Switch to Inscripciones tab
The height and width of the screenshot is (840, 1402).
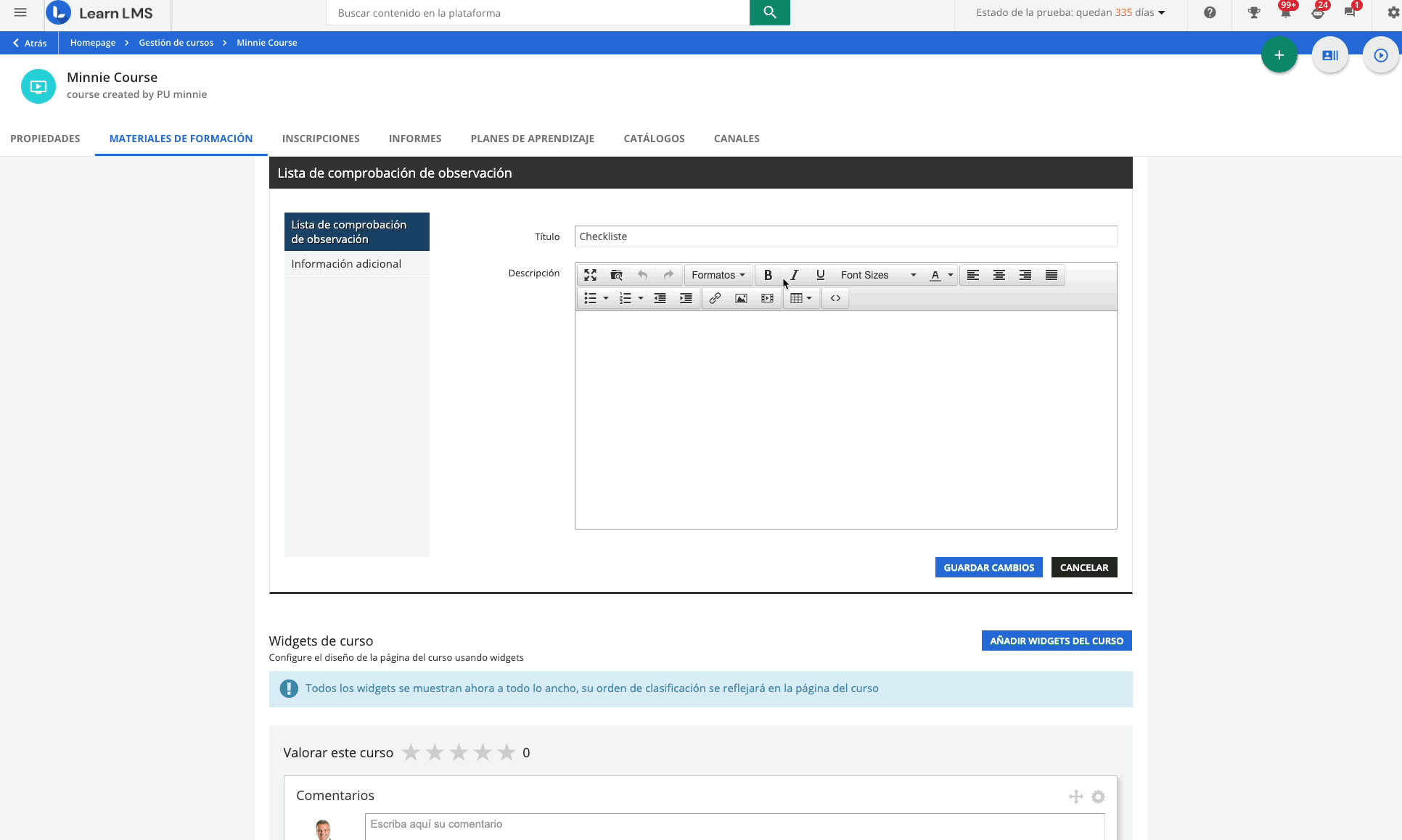point(321,139)
